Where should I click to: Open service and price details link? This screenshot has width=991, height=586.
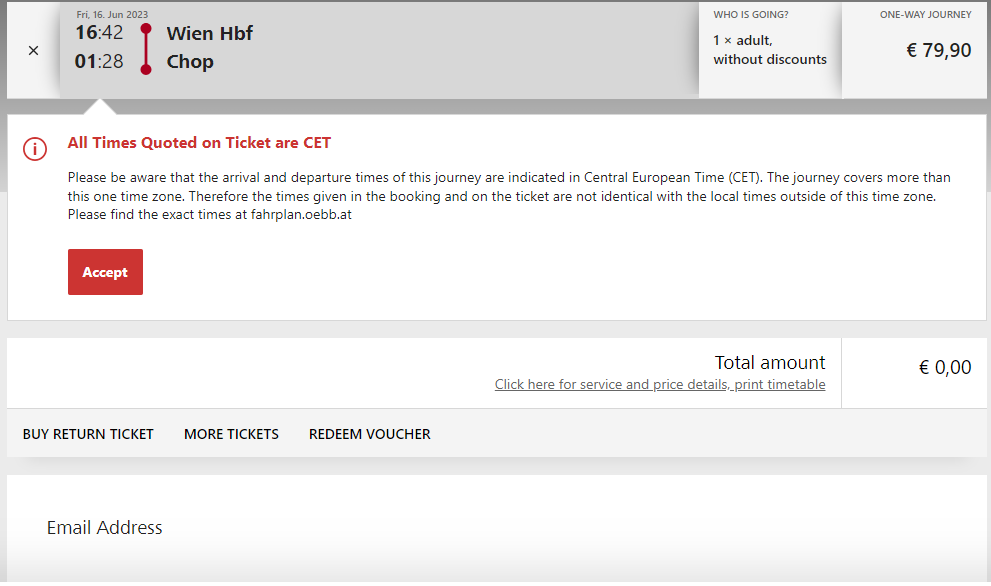660,385
